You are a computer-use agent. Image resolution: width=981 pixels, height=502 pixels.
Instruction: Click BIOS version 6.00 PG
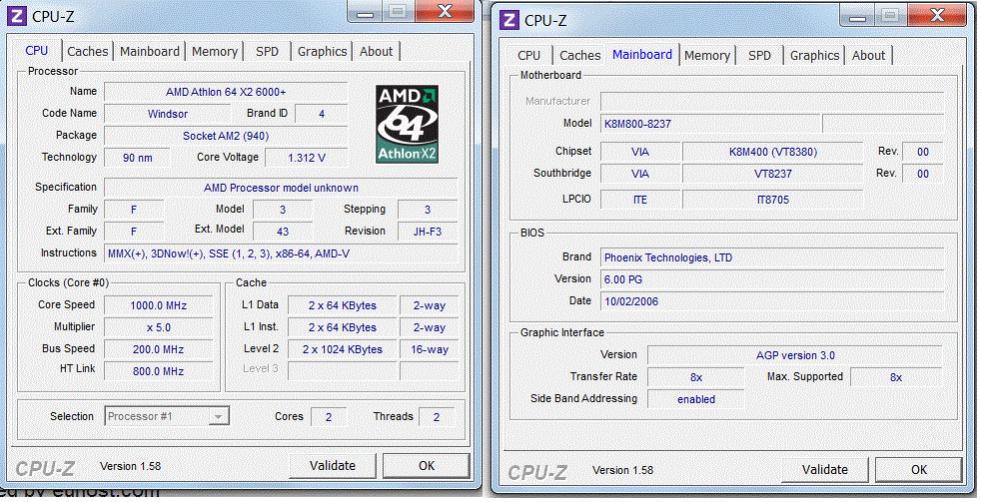[772, 279]
